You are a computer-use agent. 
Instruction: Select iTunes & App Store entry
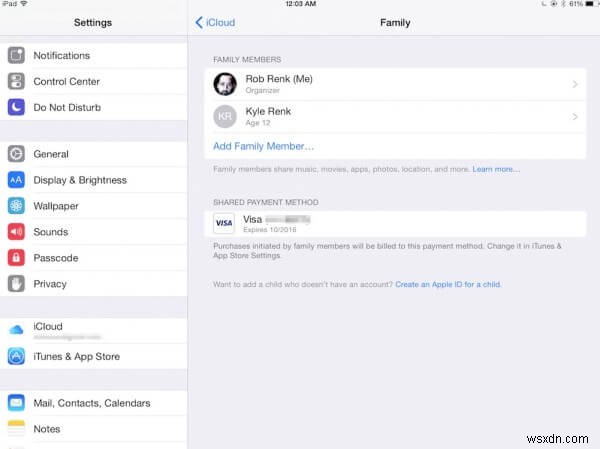coord(94,356)
